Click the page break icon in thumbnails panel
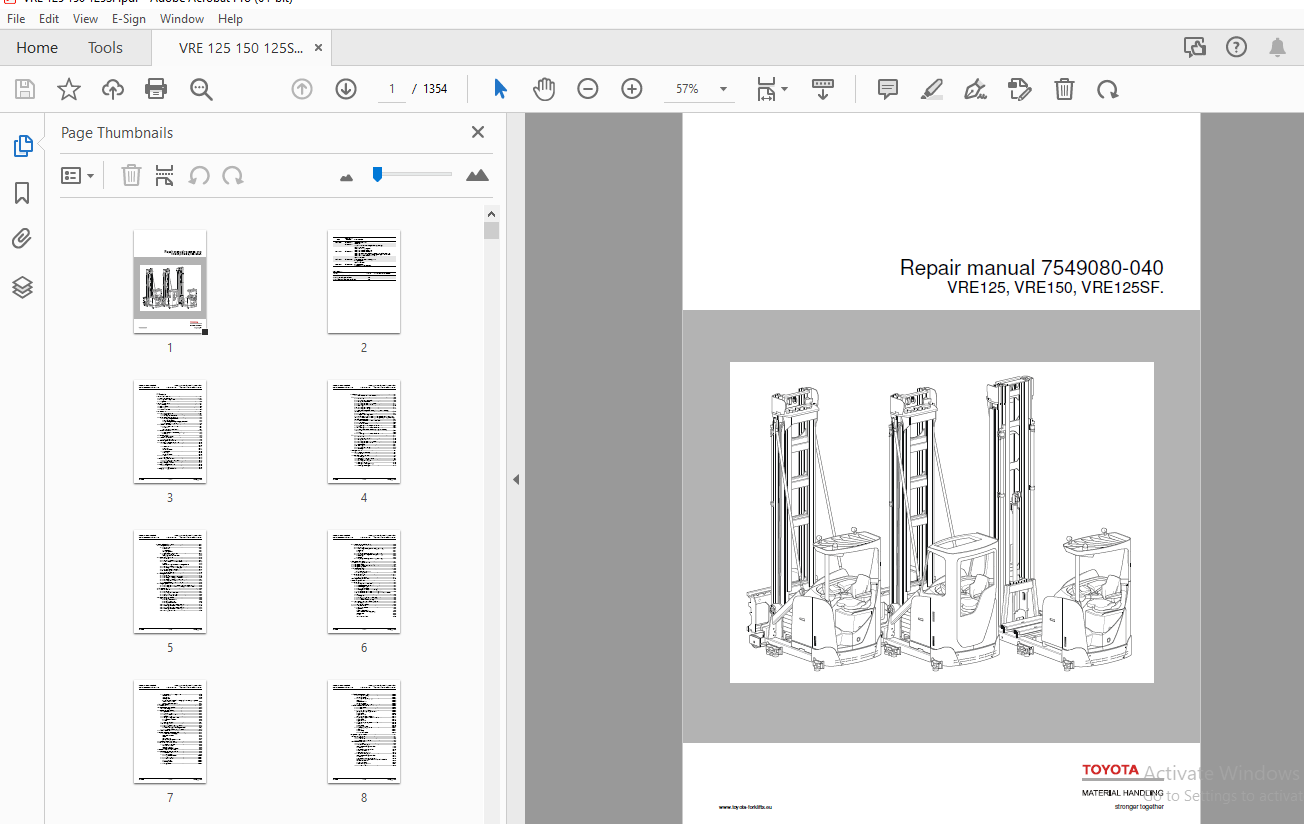This screenshot has width=1304, height=824. (165, 176)
